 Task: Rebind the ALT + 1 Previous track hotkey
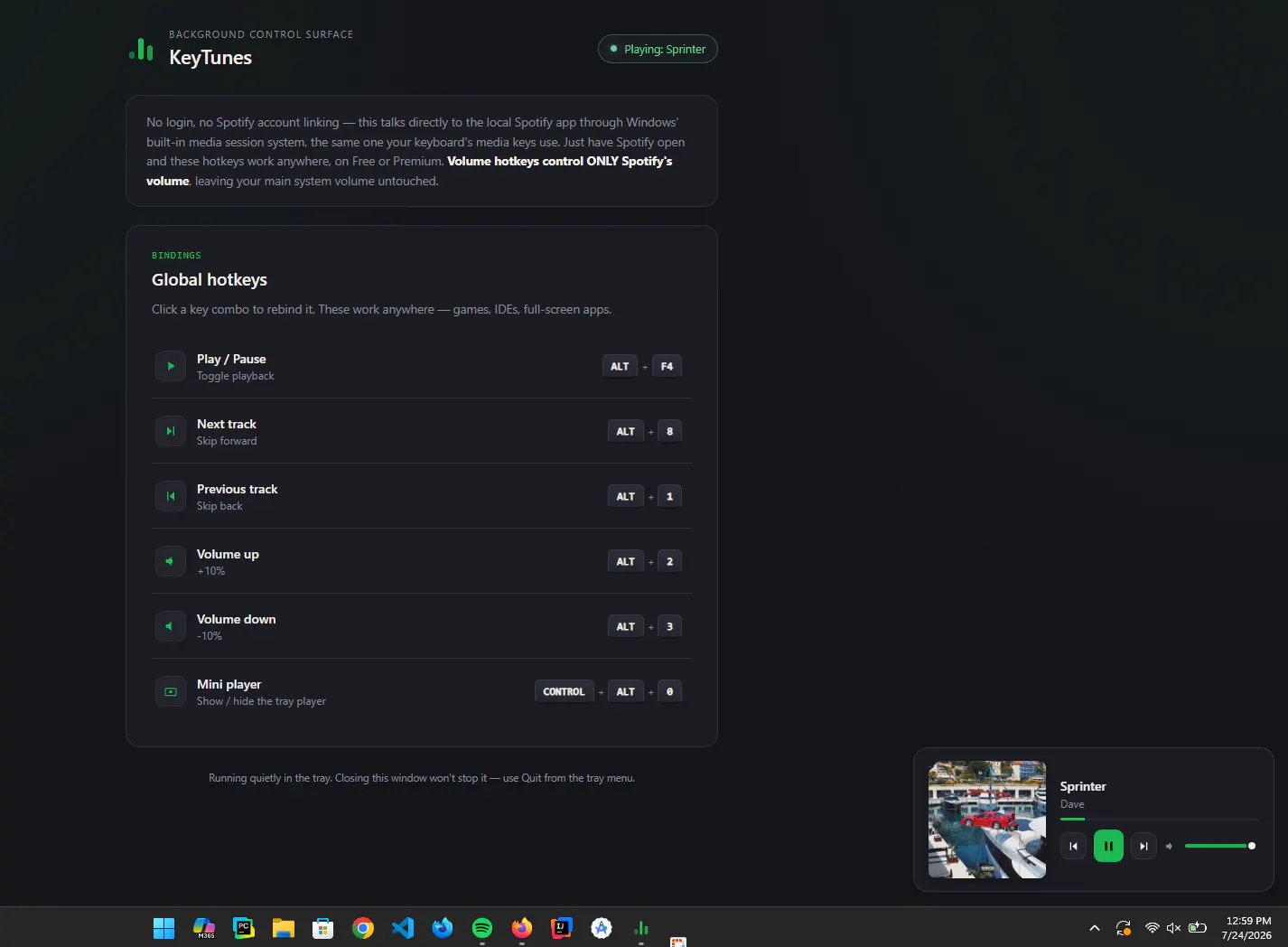pyautogui.click(x=645, y=496)
